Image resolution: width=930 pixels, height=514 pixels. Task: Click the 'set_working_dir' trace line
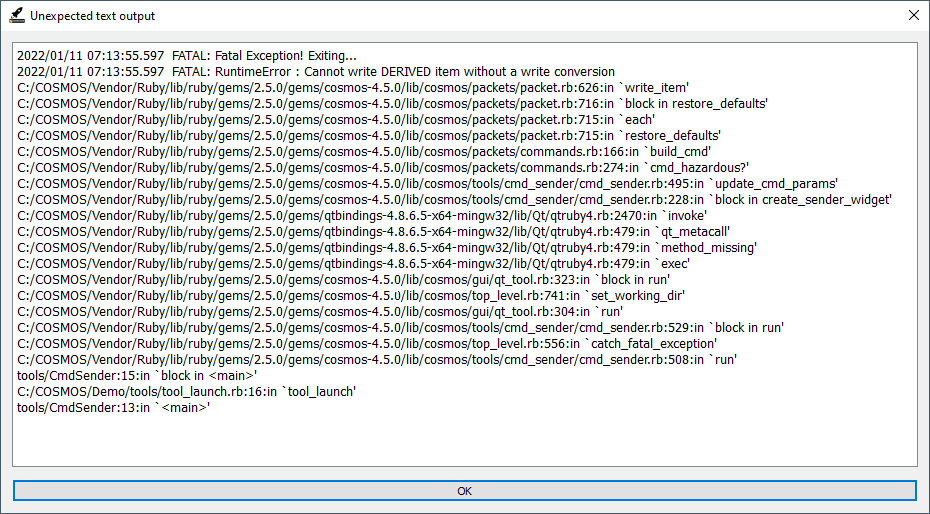tap(351, 296)
